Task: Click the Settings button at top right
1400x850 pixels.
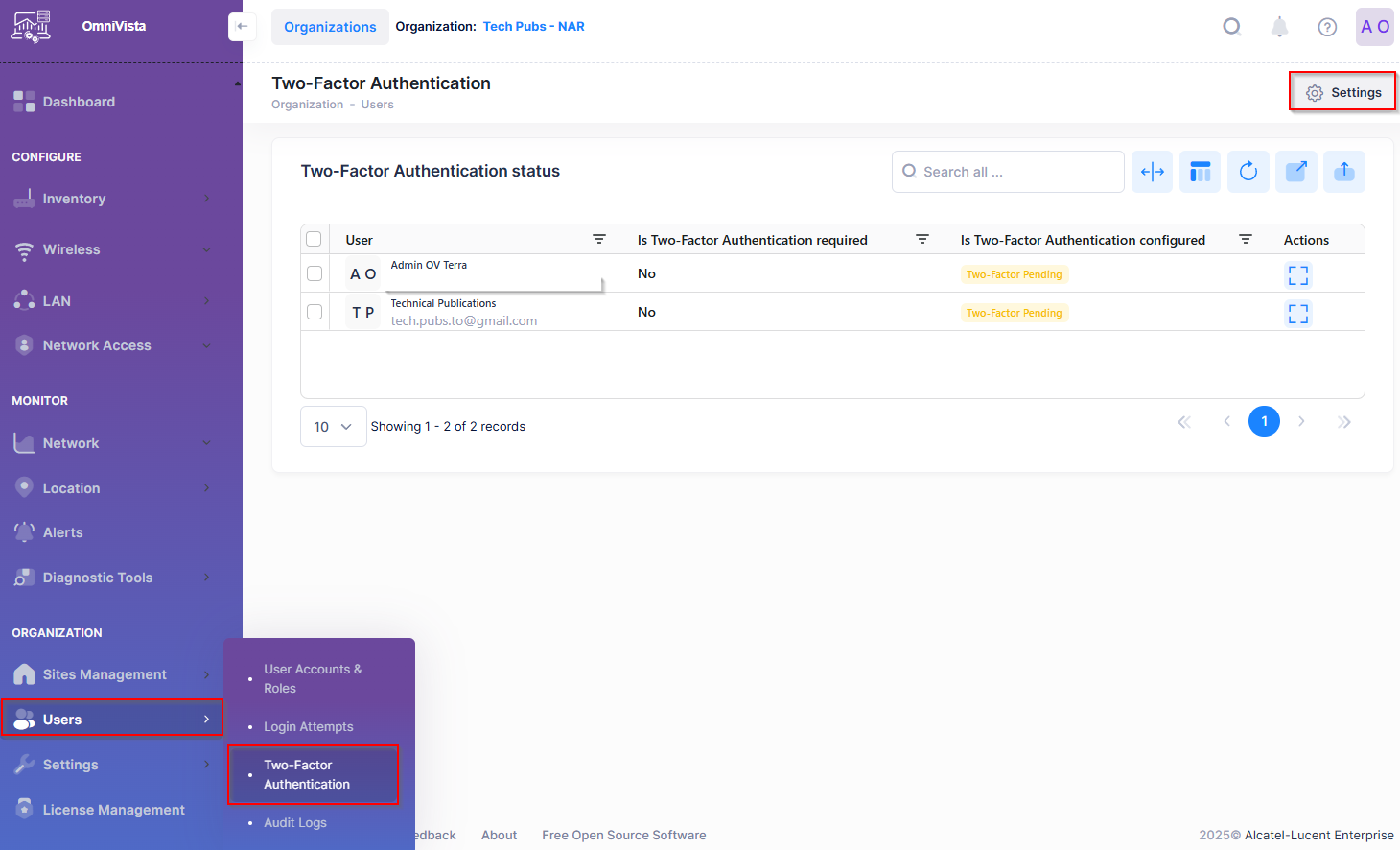Action: pos(1342,92)
